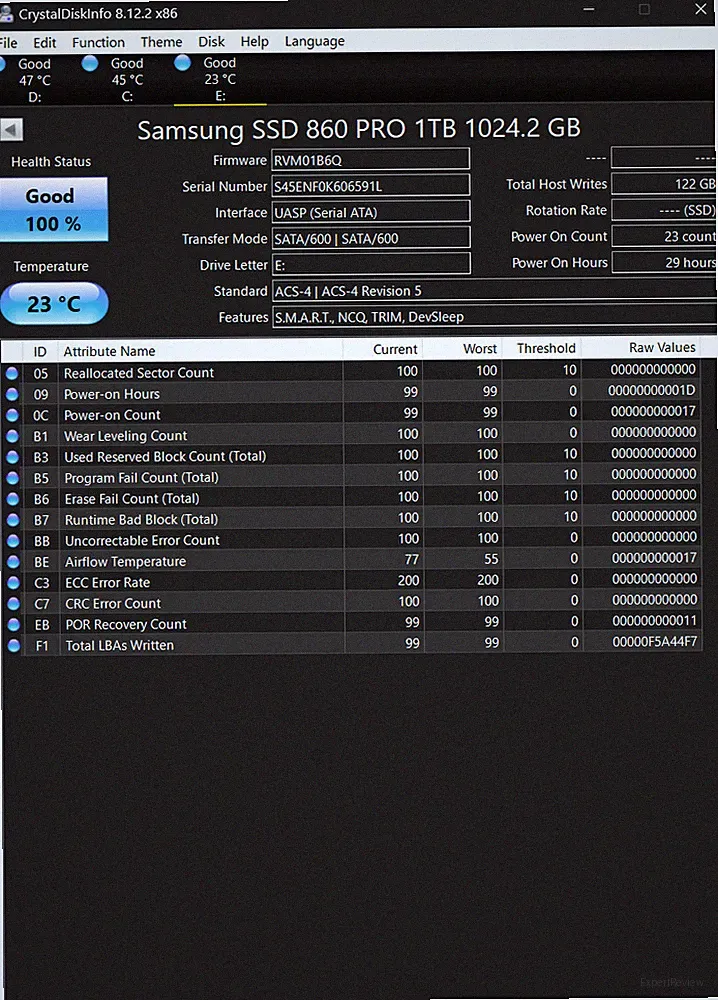Click raw value 00000F5A44F7
Viewport: 718px width, 1000px height.
pos(655,641)
